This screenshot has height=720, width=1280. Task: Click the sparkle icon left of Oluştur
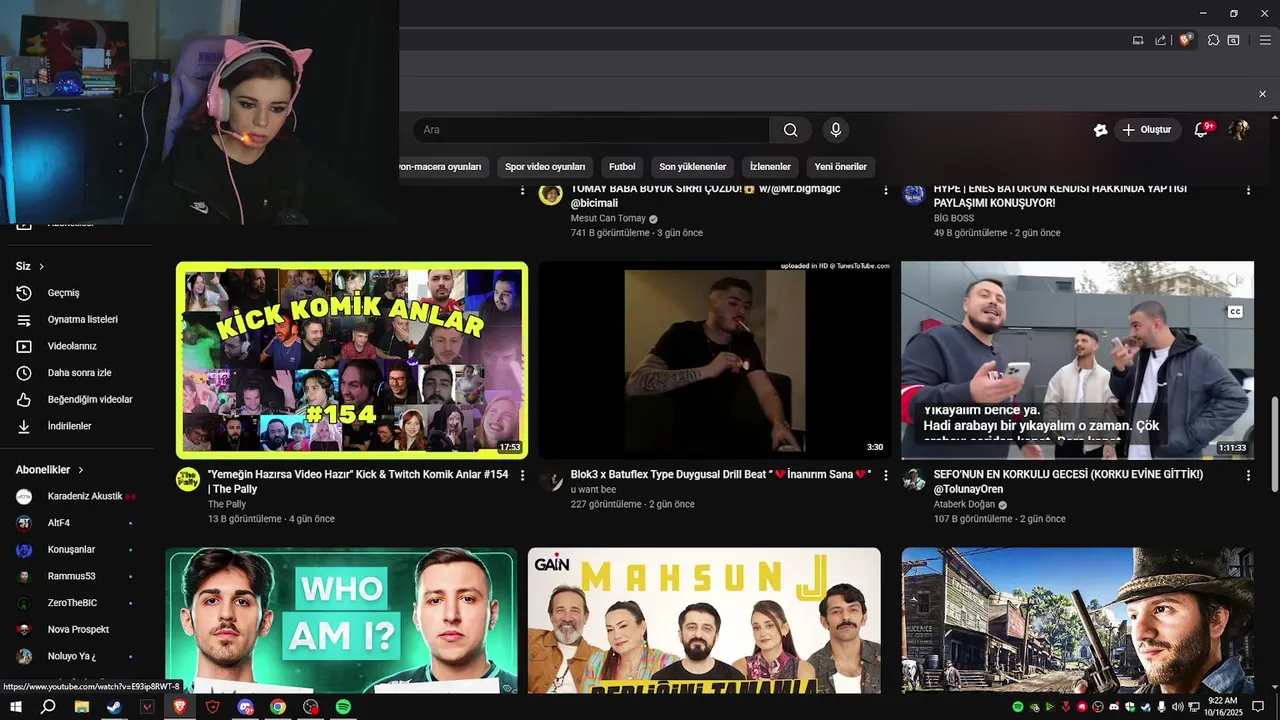[x=1101, y=130]
